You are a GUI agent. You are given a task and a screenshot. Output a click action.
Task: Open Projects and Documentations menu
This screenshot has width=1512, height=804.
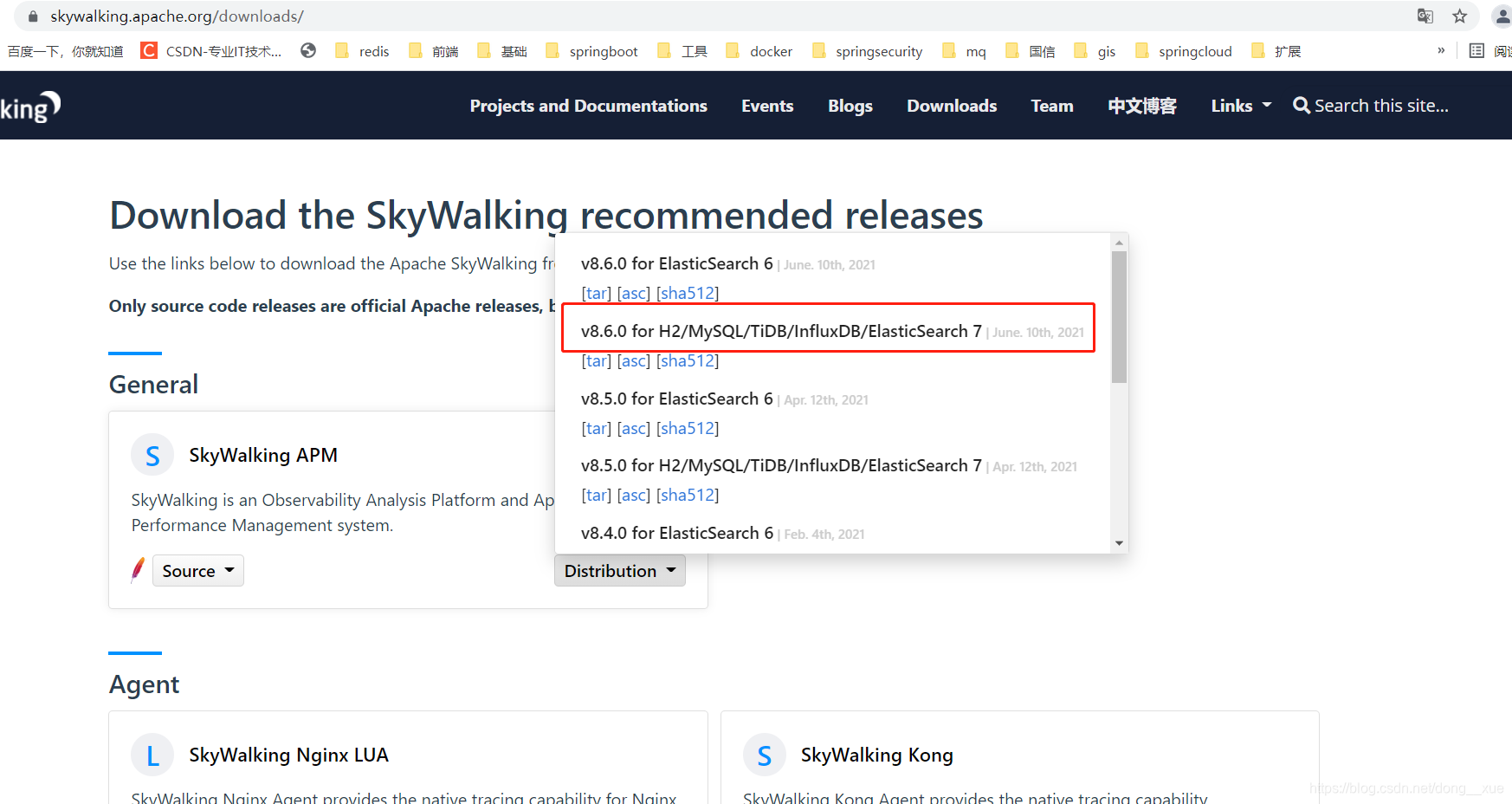point(589,106)
